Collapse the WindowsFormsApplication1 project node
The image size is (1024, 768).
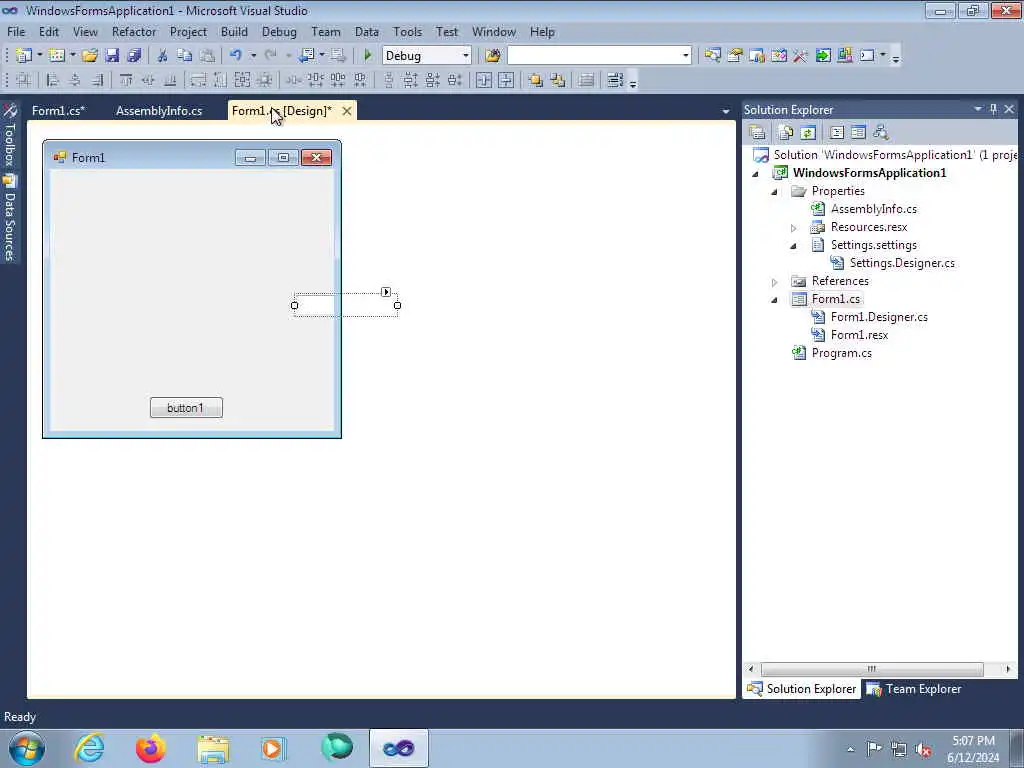756,174
